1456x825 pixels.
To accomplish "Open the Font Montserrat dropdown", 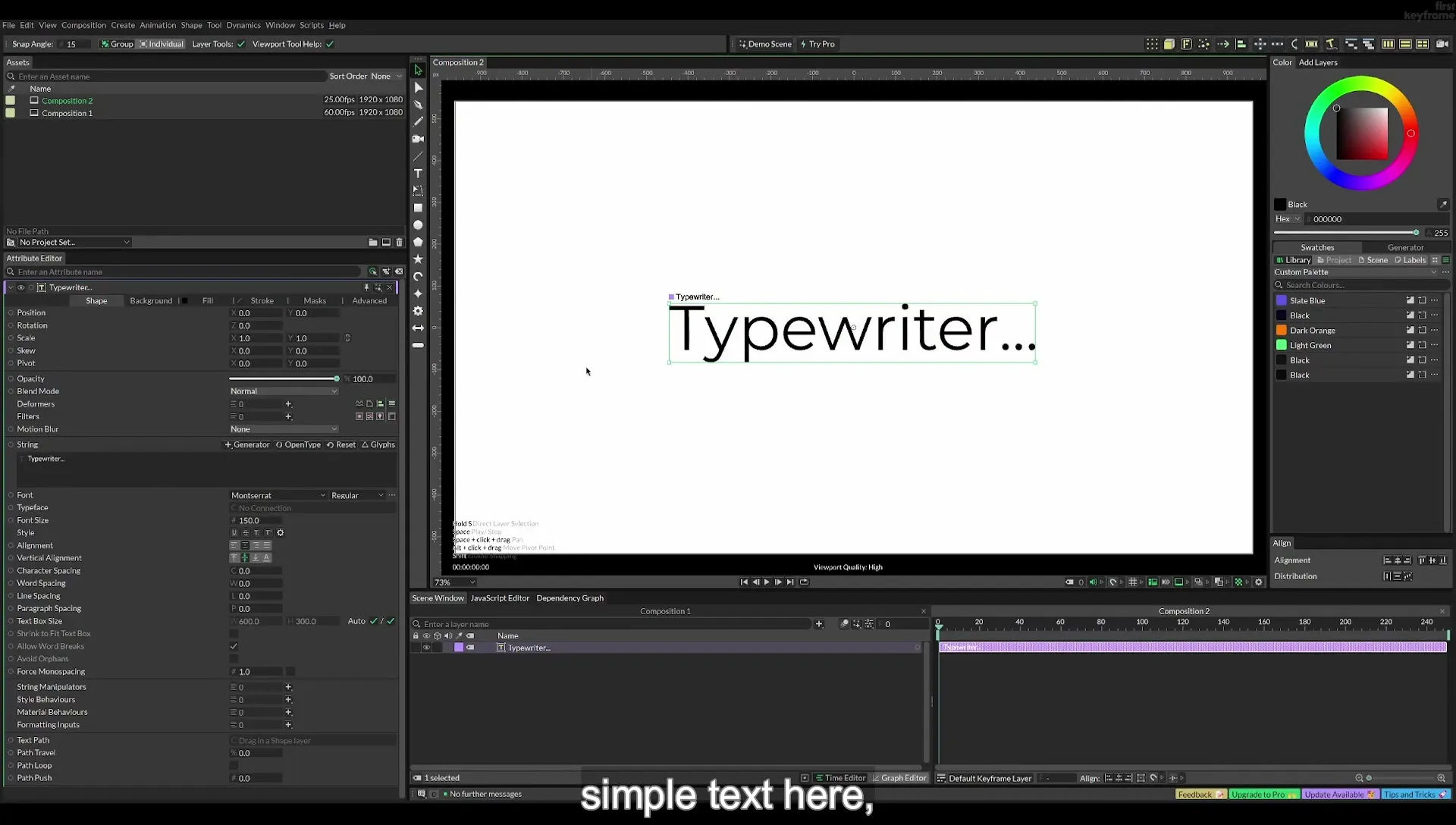I will (278, 495).
